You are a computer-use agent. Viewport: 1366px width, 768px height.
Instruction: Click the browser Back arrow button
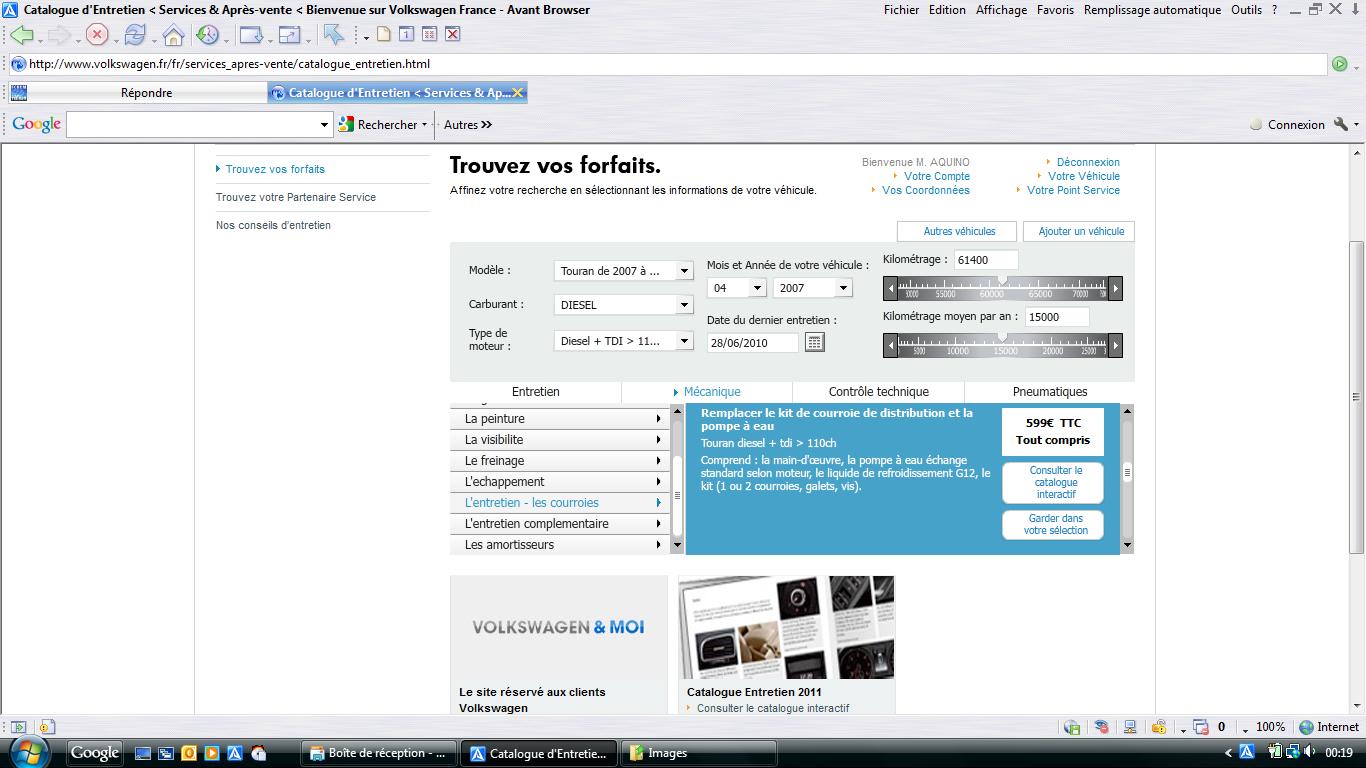(22, 35)
